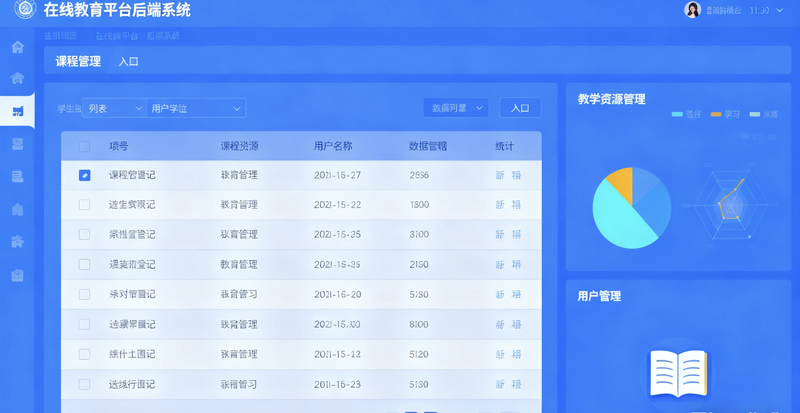Viewport: 800px width, 413px height.
Task: Expand the 用户学位 dropdown
Action: click(x=196, y=108)
